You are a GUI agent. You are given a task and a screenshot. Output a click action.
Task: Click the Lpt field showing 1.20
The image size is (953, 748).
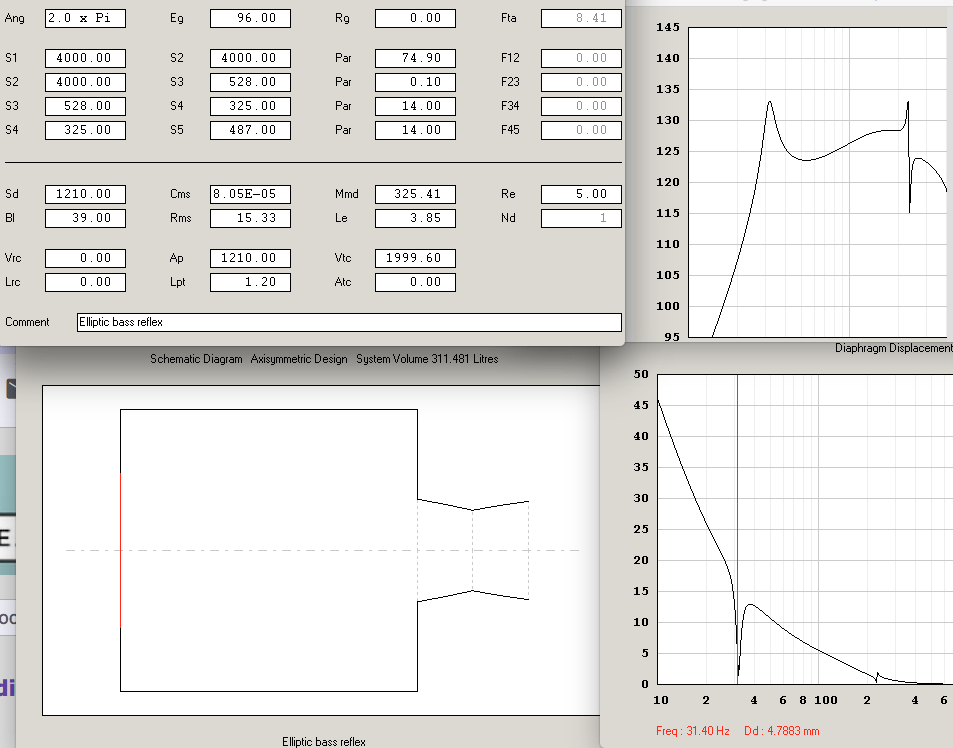[250, 283]
